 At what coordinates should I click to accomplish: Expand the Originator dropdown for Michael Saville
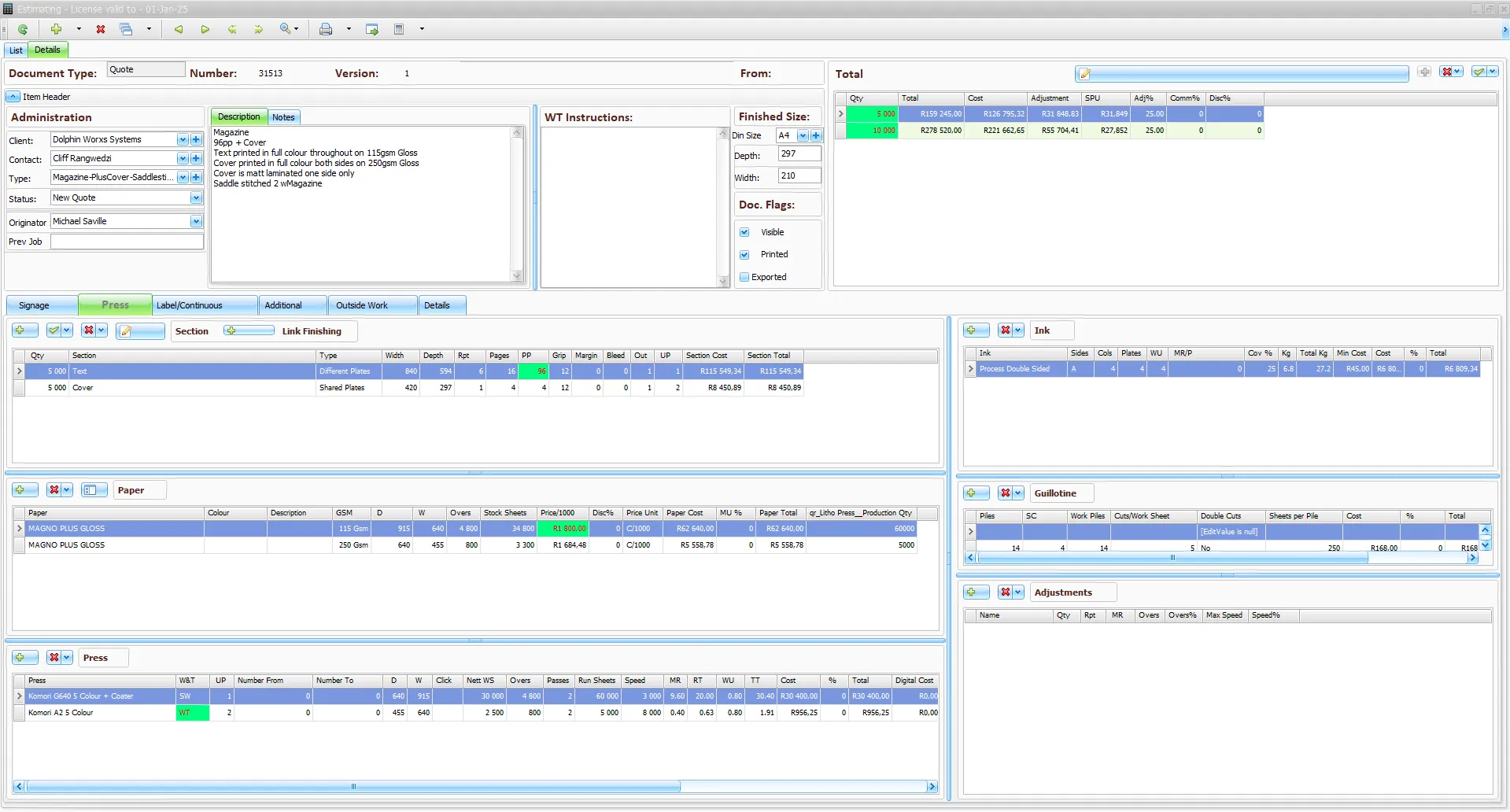(x=196, y=222)
